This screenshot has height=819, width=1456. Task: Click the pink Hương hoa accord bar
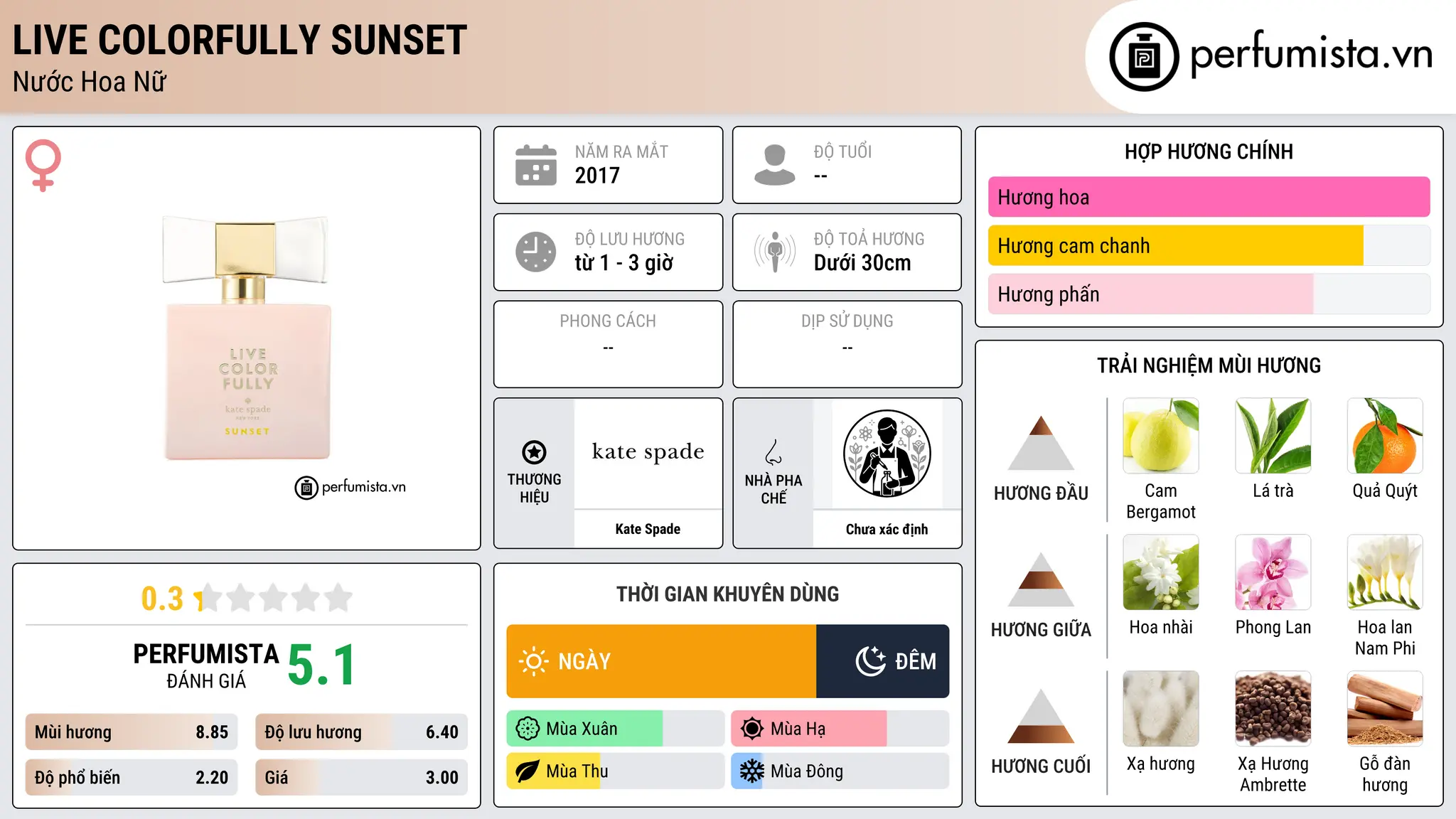pyautogui.click(x=1209, y=197)
